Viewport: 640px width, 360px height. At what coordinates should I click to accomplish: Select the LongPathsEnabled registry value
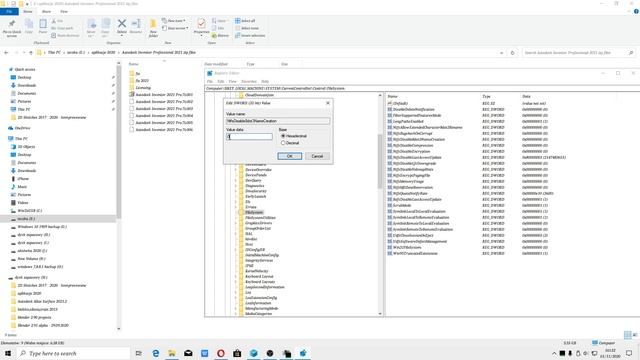pyautogui.click(x=408, y=121)
